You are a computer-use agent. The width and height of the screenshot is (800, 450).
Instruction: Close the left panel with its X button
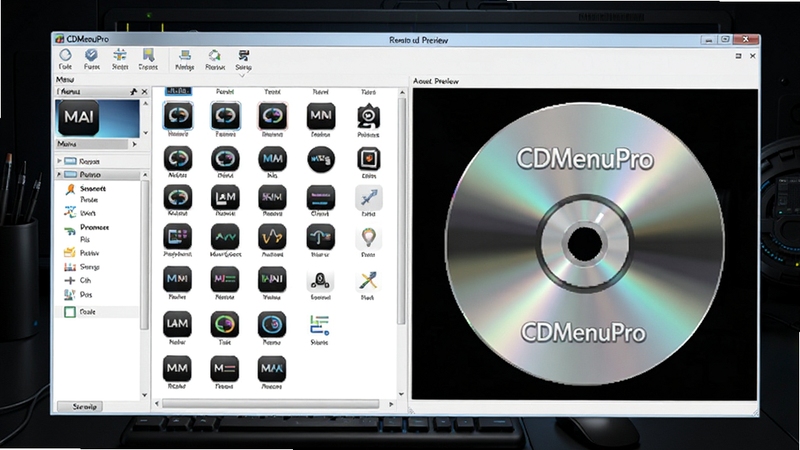point(144,92)
